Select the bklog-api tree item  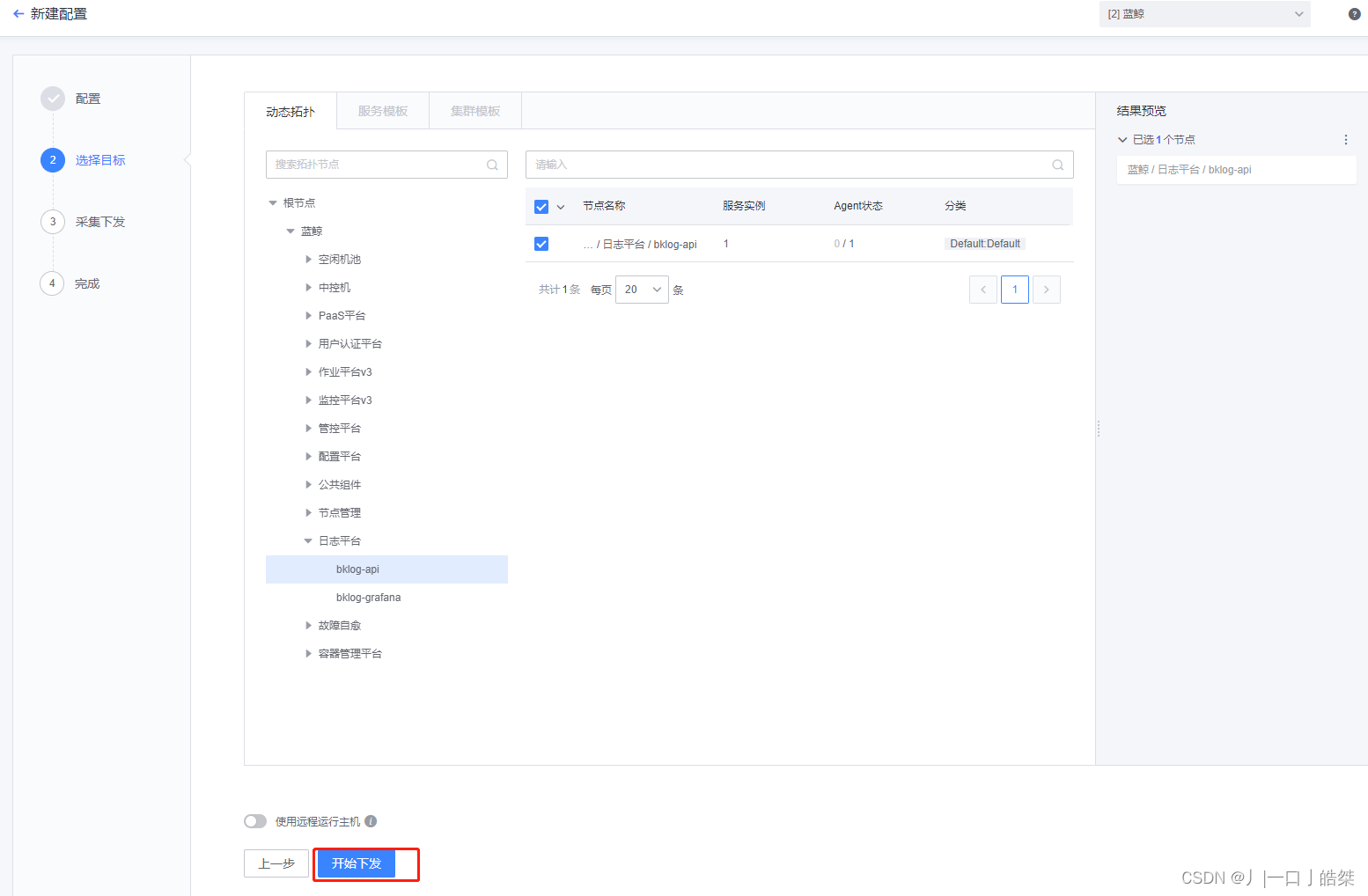point(386,569)
